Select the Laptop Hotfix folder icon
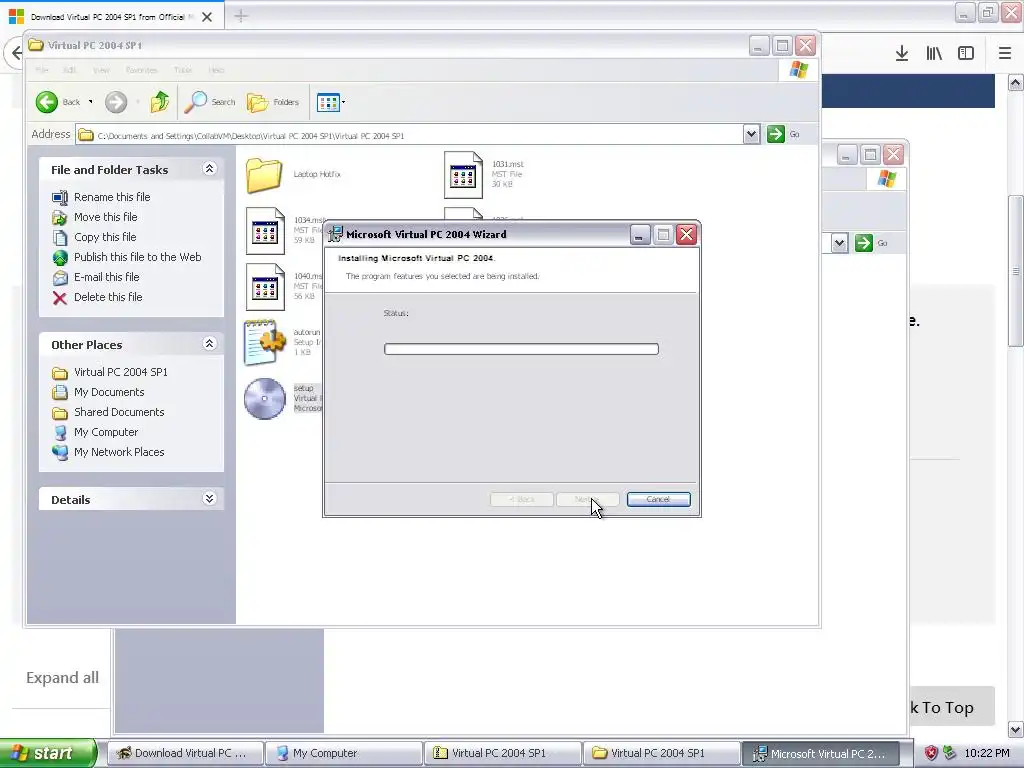1024x768 pixels. point(264,174)
